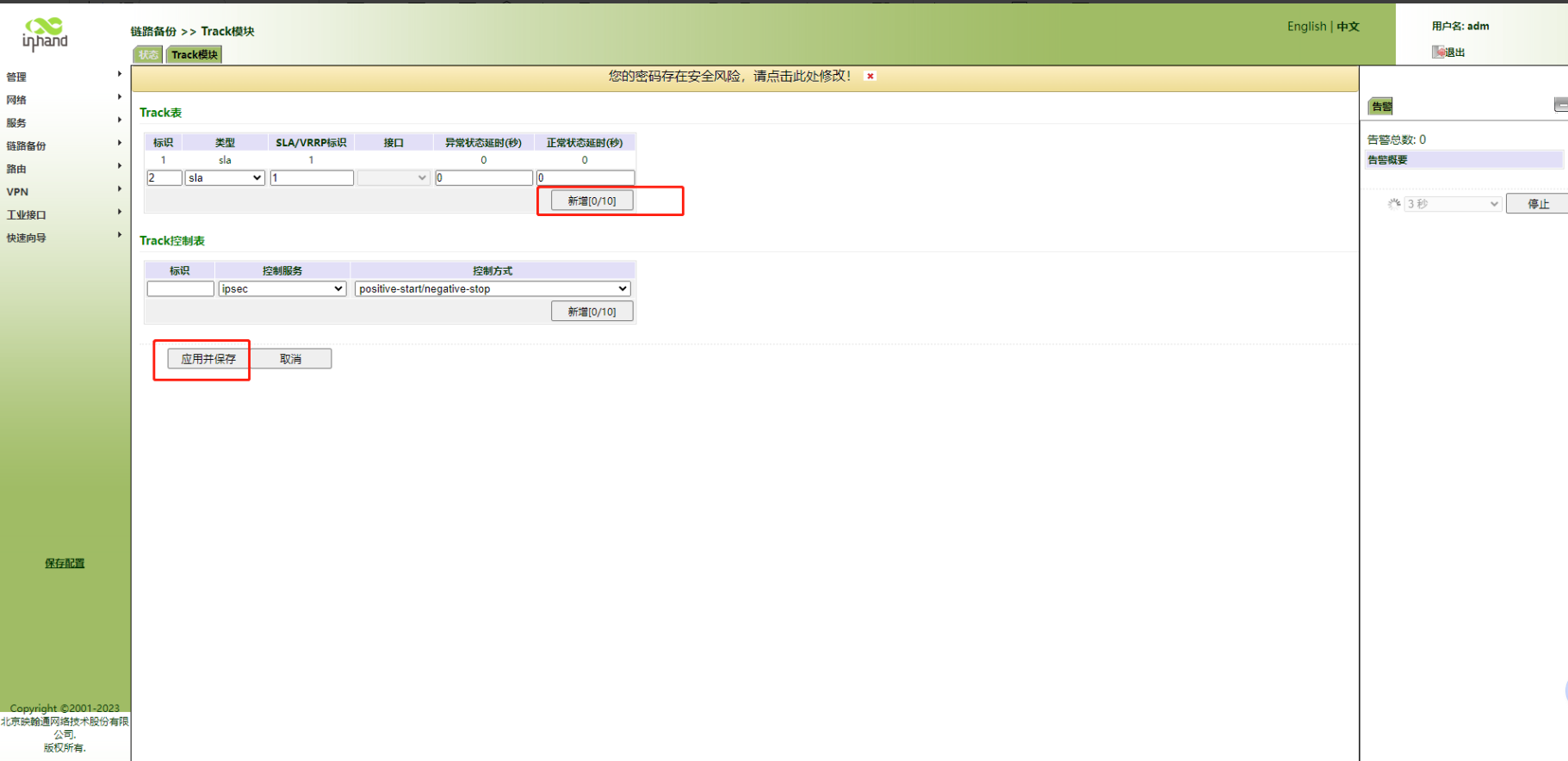Image resolution: width=1568 pixels, height=761 pixels.
Task: Open the 告警 alarm tab
Action: click(1381, 107)
